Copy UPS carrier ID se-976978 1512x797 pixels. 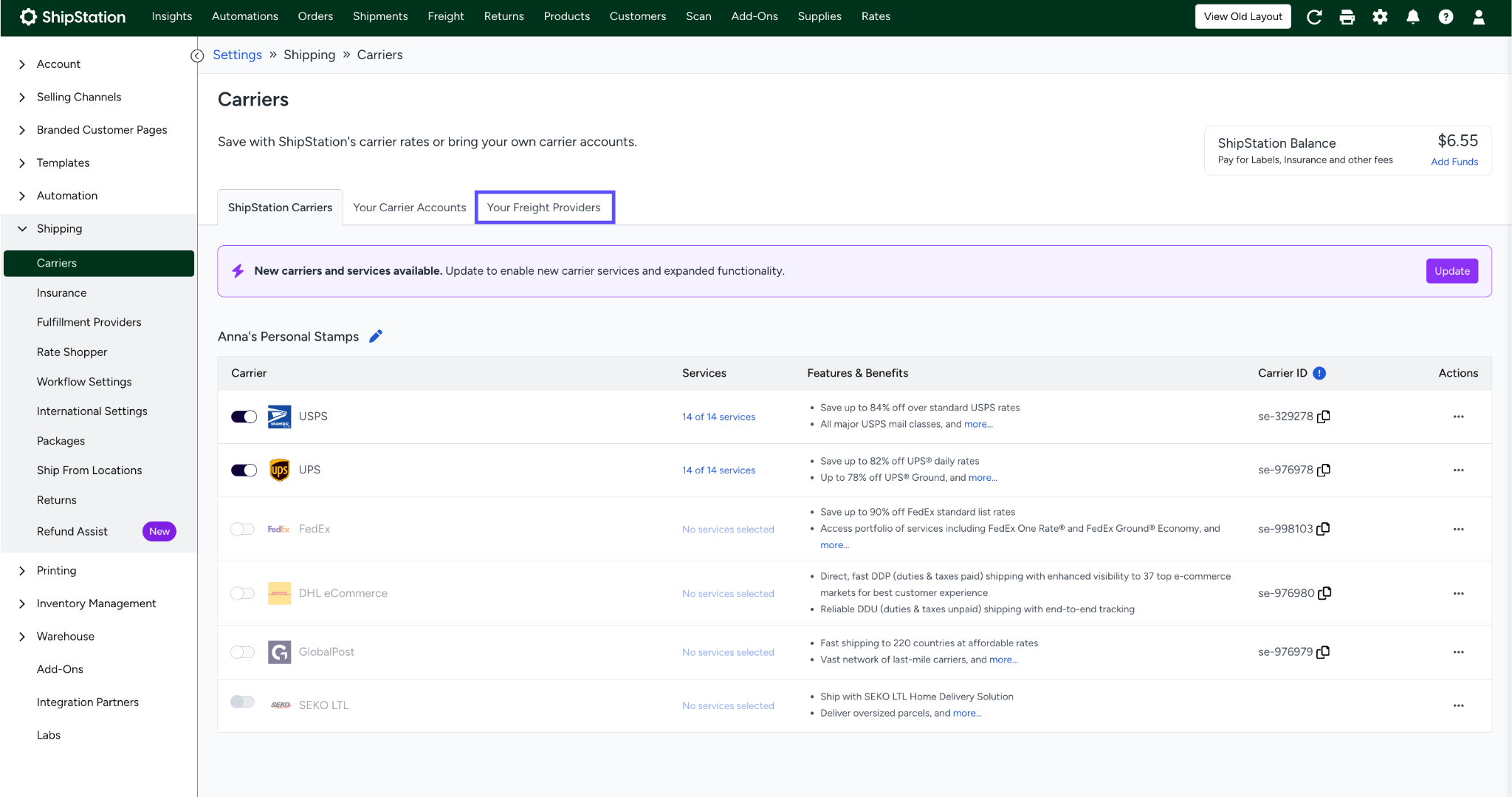(x=1324, y=470)
